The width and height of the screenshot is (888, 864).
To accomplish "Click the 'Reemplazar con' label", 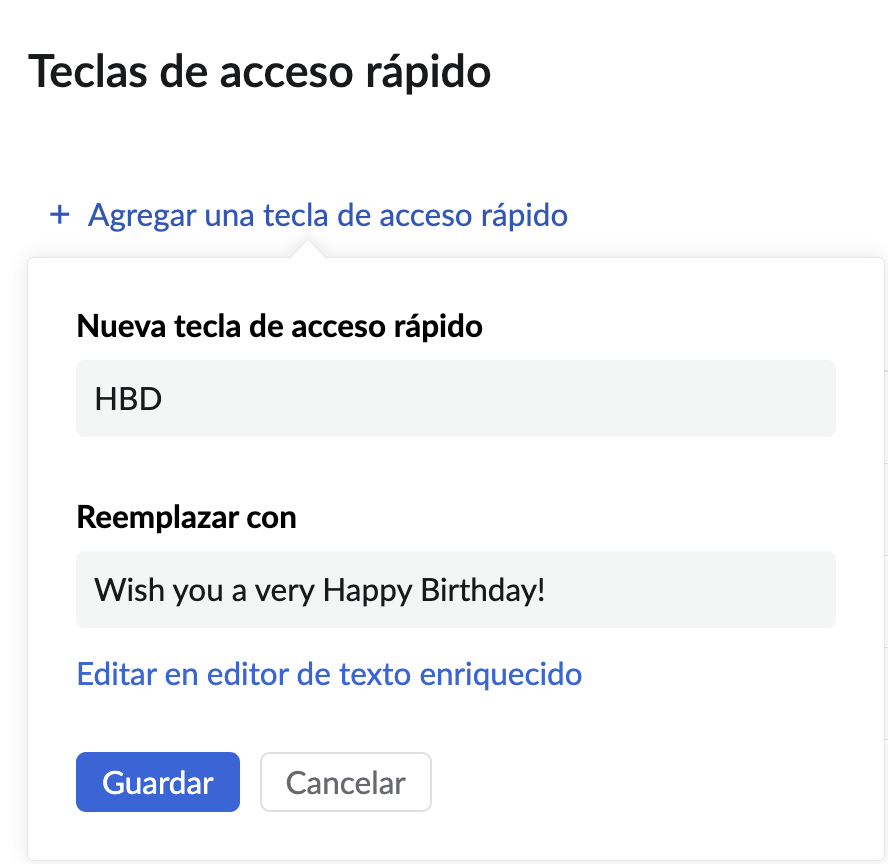I will point(186,517).
